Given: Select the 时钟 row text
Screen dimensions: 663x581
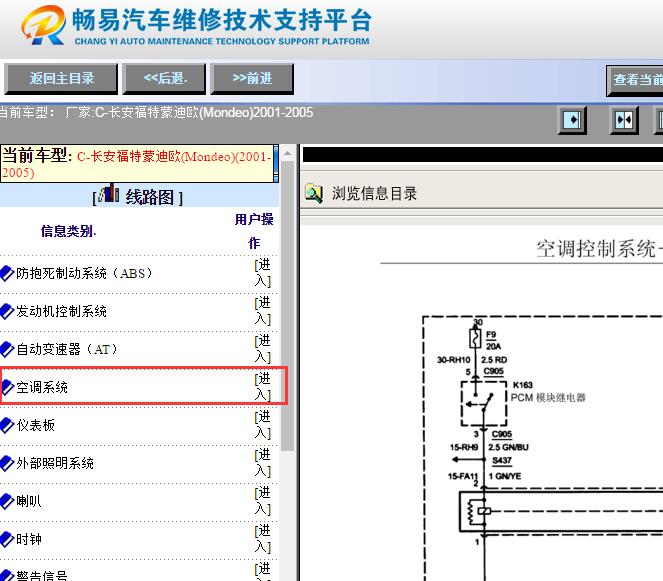Looking at the screenshot, I should [29, 540].
